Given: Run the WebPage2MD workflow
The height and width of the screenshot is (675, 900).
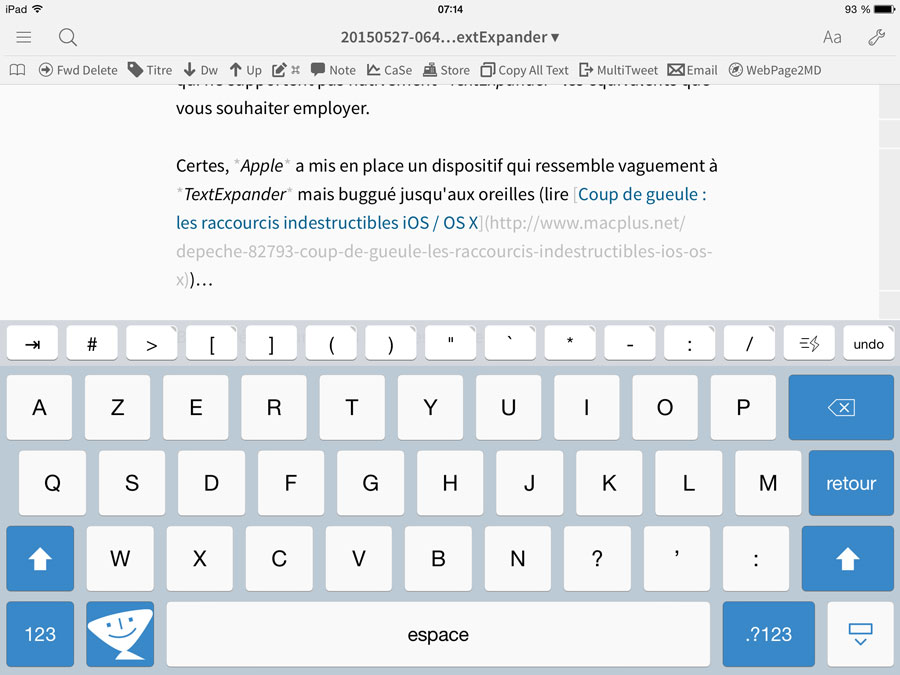Looking at the screenshot, I should 774,70.
